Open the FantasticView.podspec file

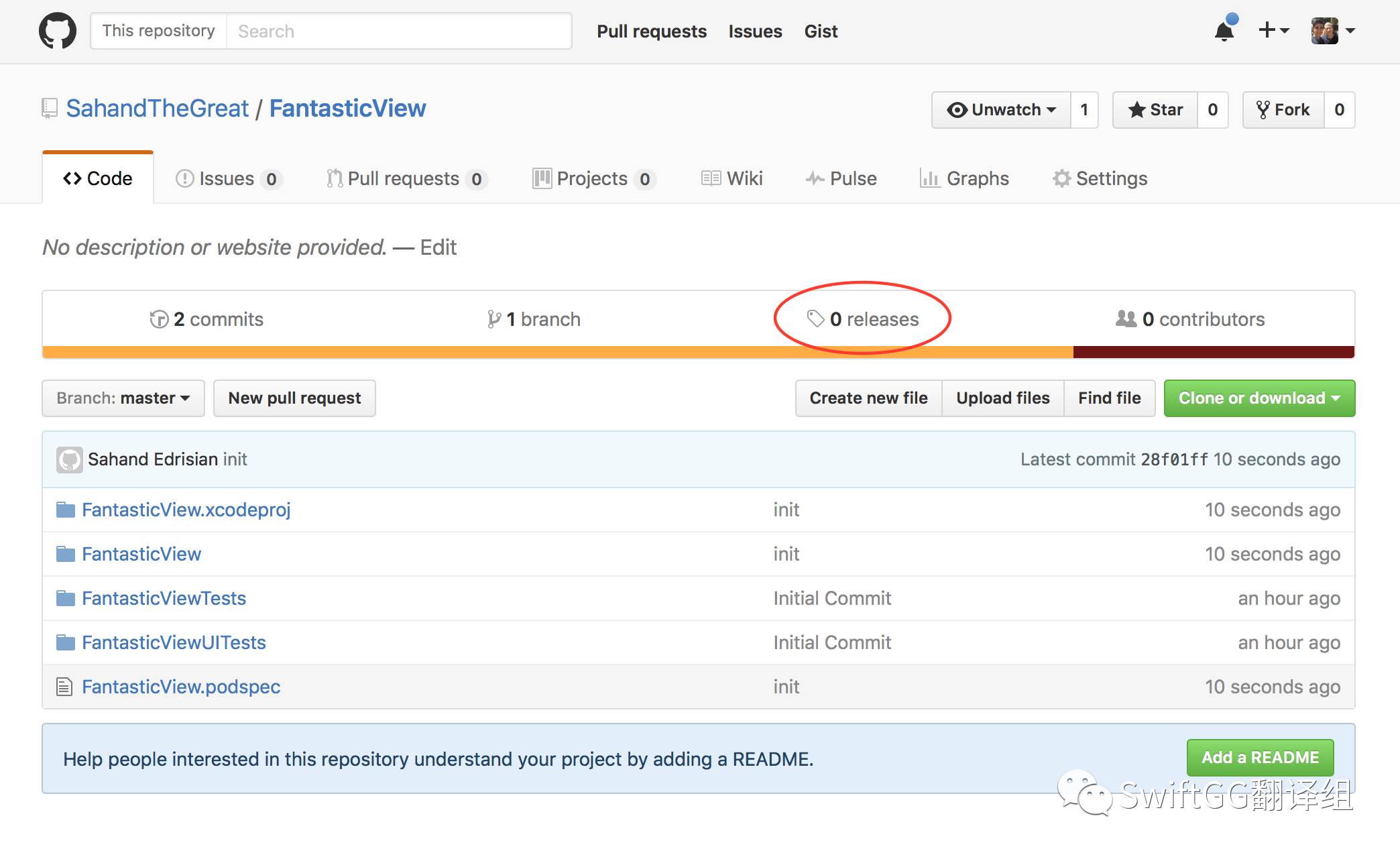click(x=181, y=687)
